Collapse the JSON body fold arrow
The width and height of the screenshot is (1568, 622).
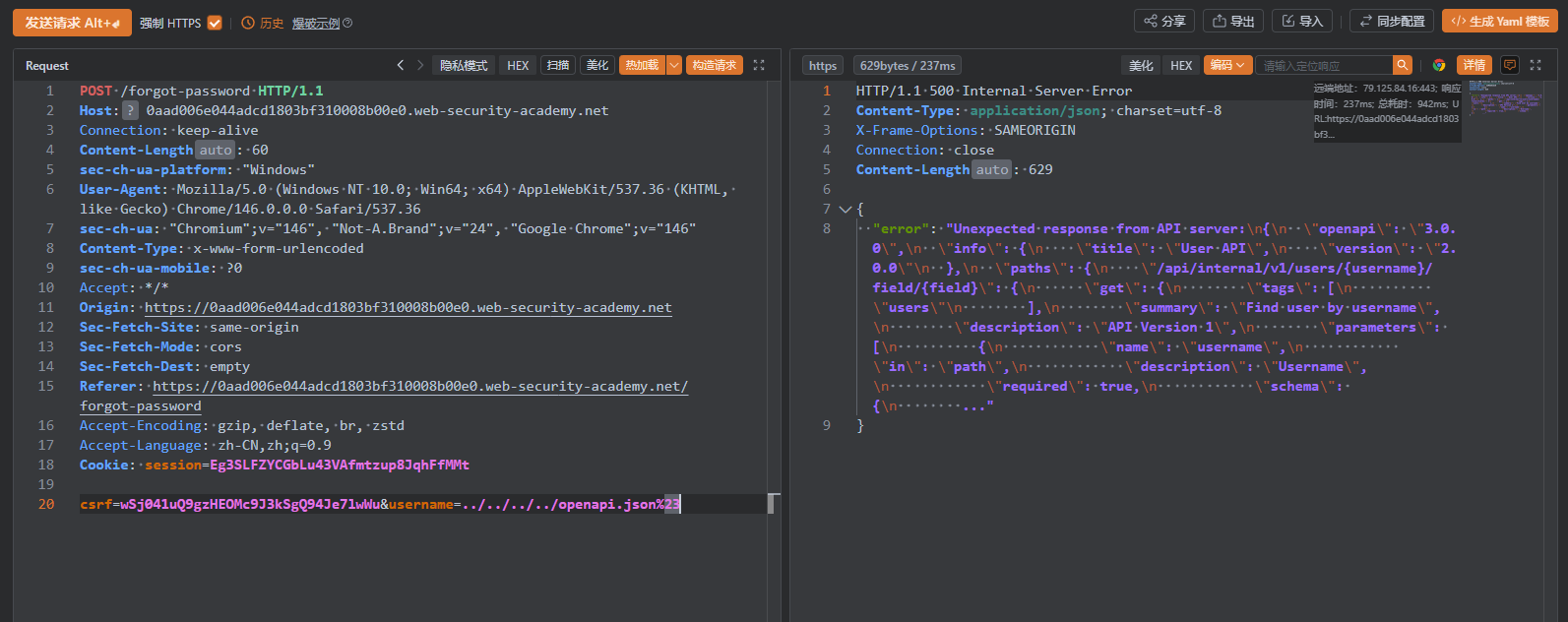[x=845, y=209]
